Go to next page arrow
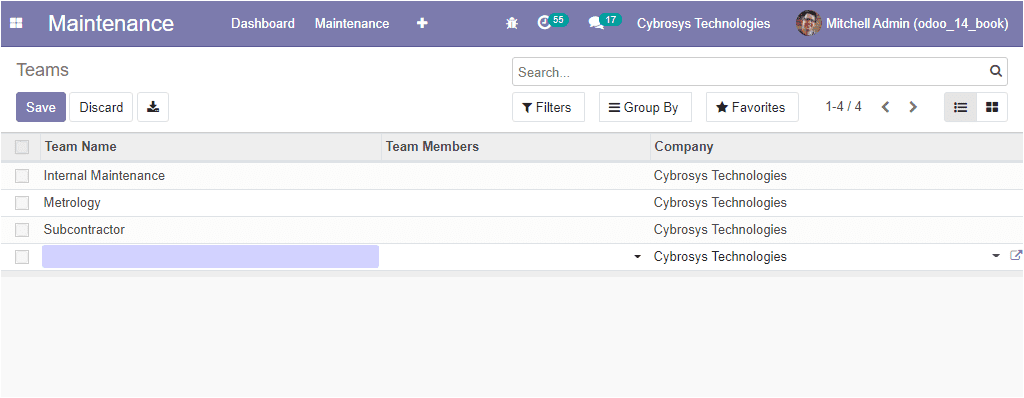 [913, 107]
